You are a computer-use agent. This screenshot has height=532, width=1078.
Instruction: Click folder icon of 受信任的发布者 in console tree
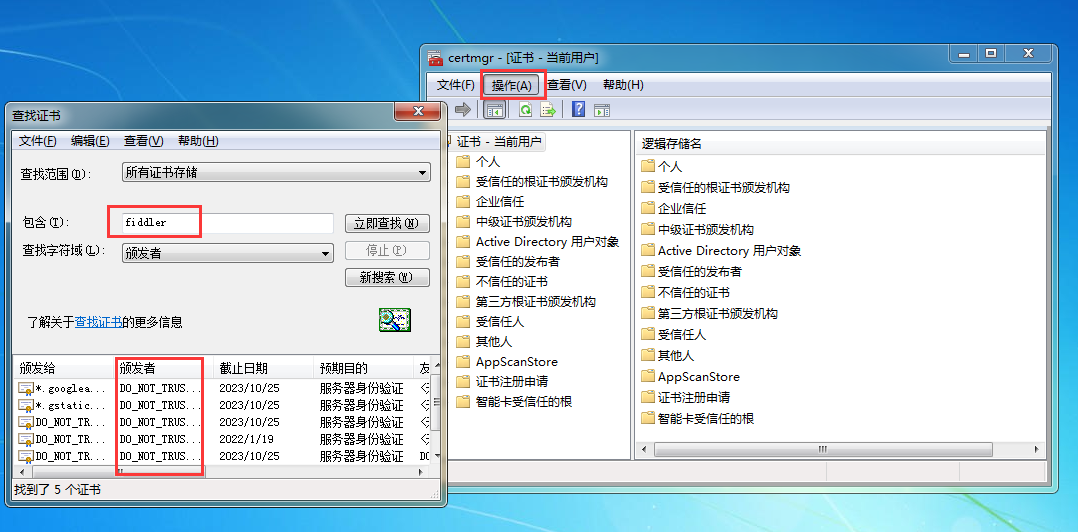[463, 262]
